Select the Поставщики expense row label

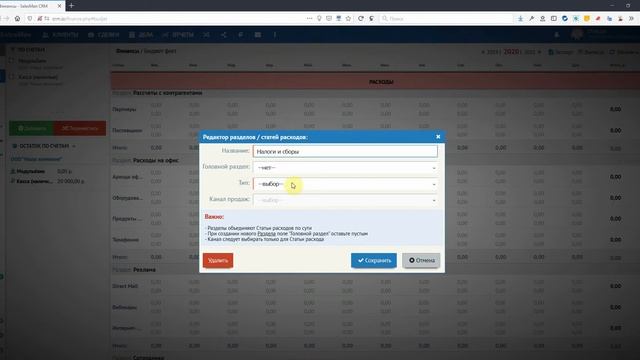click(x=127, y=131)
